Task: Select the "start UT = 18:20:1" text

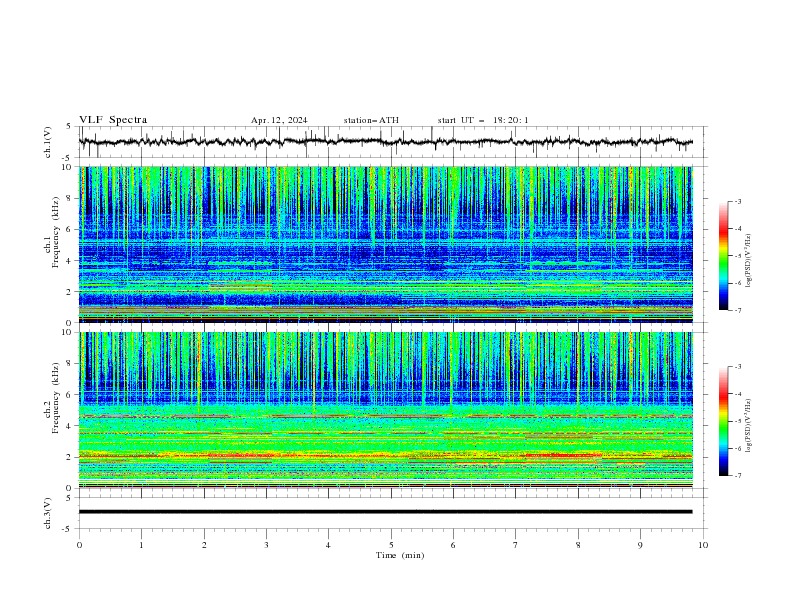Action: coord(483,120)
